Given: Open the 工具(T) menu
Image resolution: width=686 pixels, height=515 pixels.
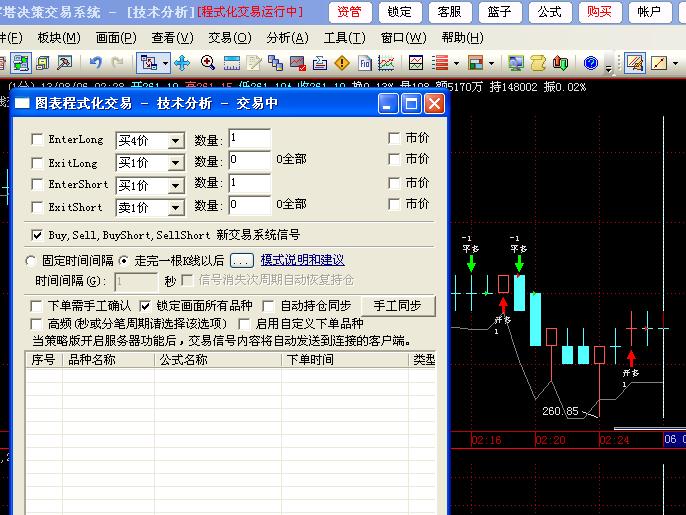Looking at the screenshot, I should tap(346, 38).
